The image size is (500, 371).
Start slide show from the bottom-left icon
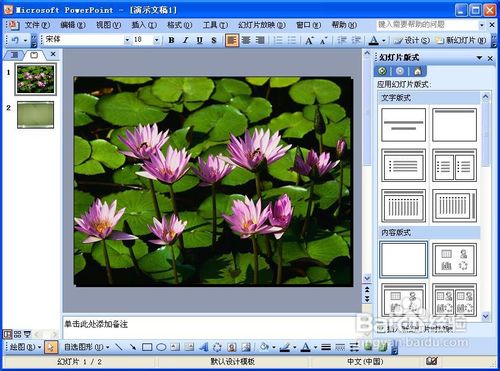[x=27, y=334]
